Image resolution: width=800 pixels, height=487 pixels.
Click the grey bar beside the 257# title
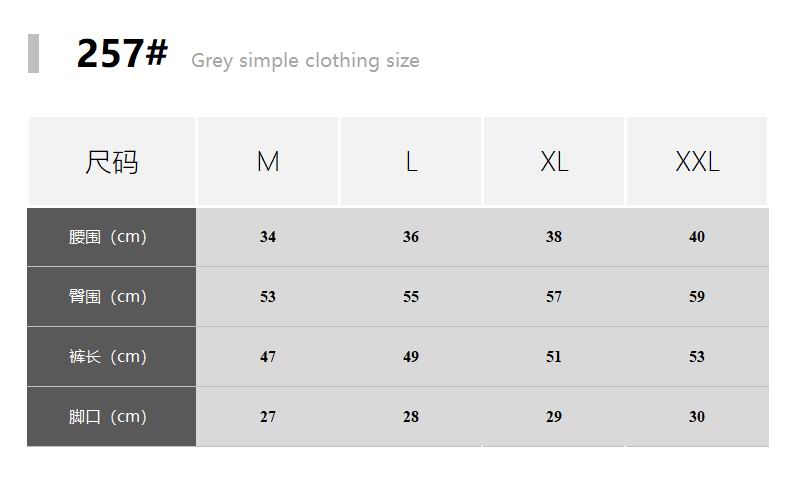(33, 54)
